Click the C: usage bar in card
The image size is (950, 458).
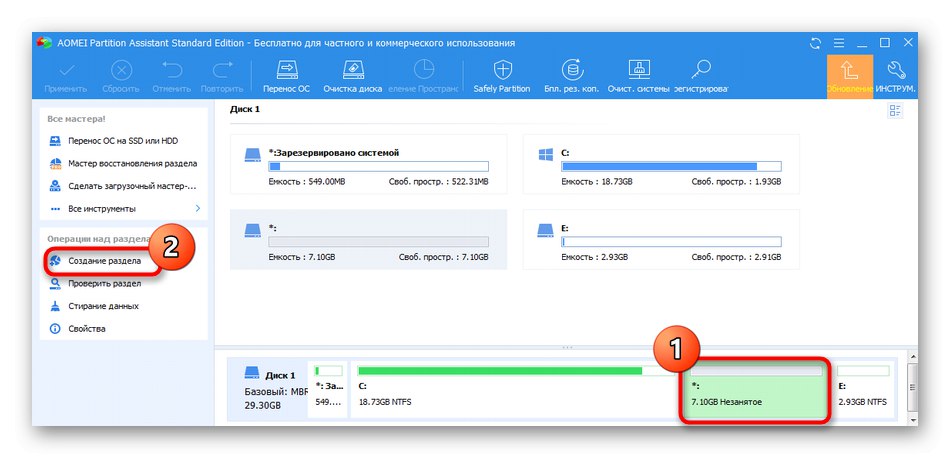(671, 166)
